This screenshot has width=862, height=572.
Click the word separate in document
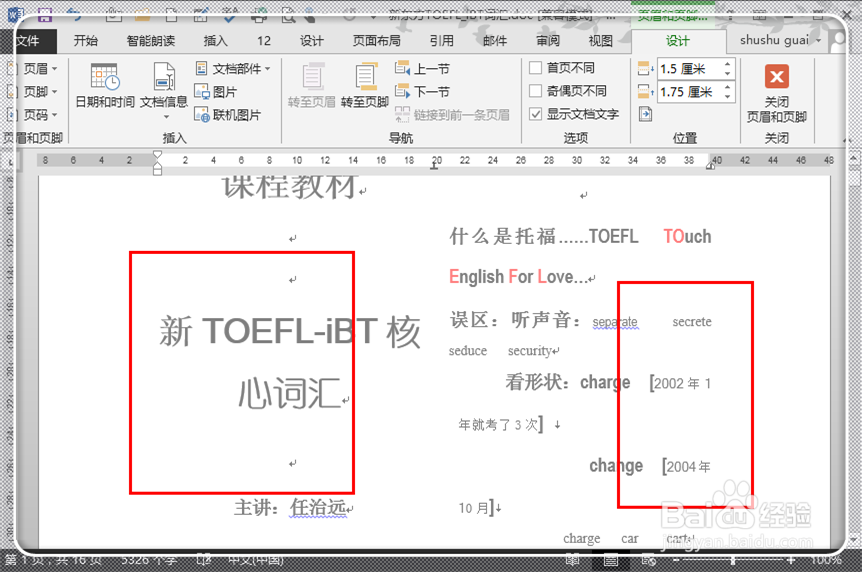pos(615,321)
